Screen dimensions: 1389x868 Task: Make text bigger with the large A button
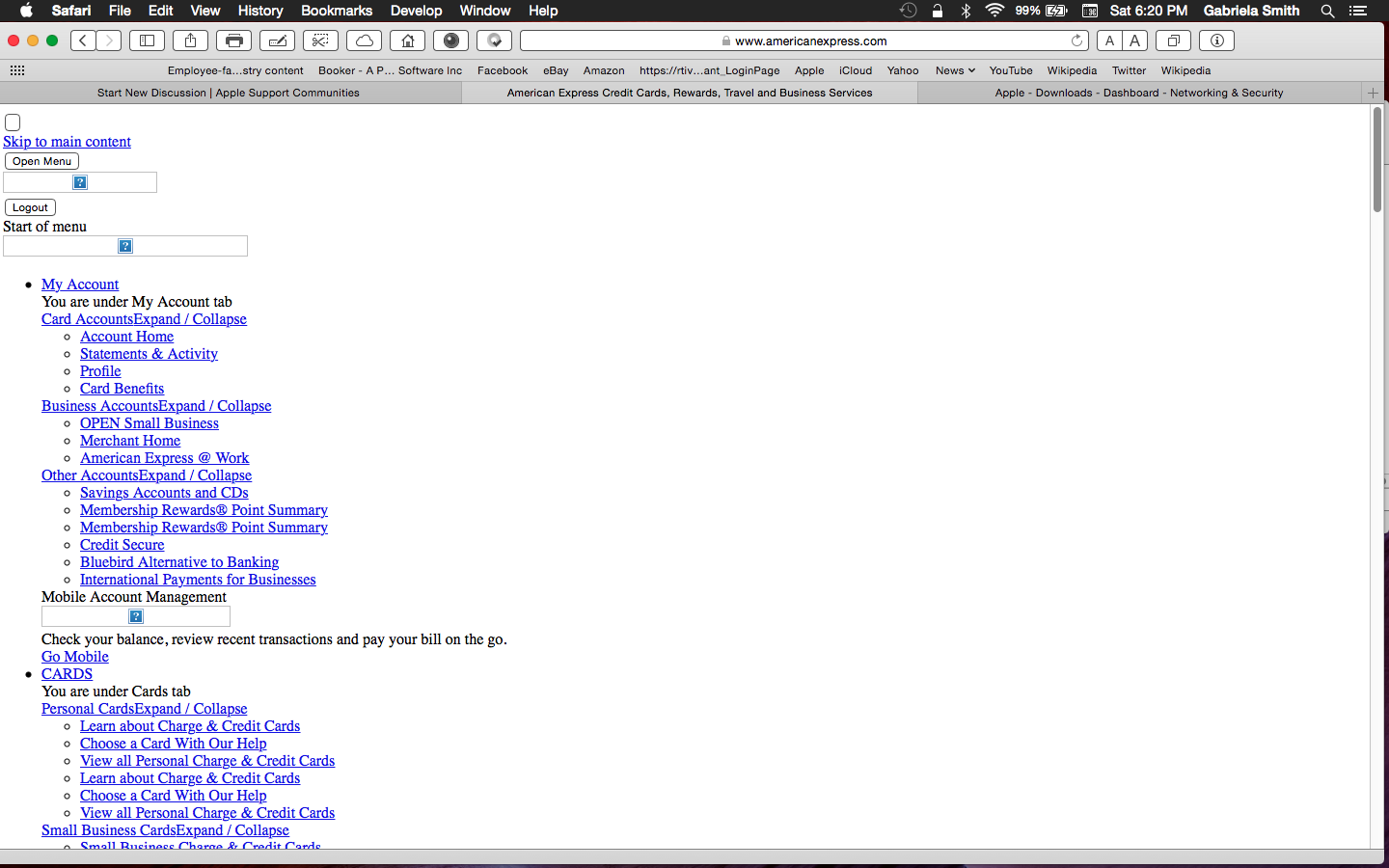[1135, 41]
